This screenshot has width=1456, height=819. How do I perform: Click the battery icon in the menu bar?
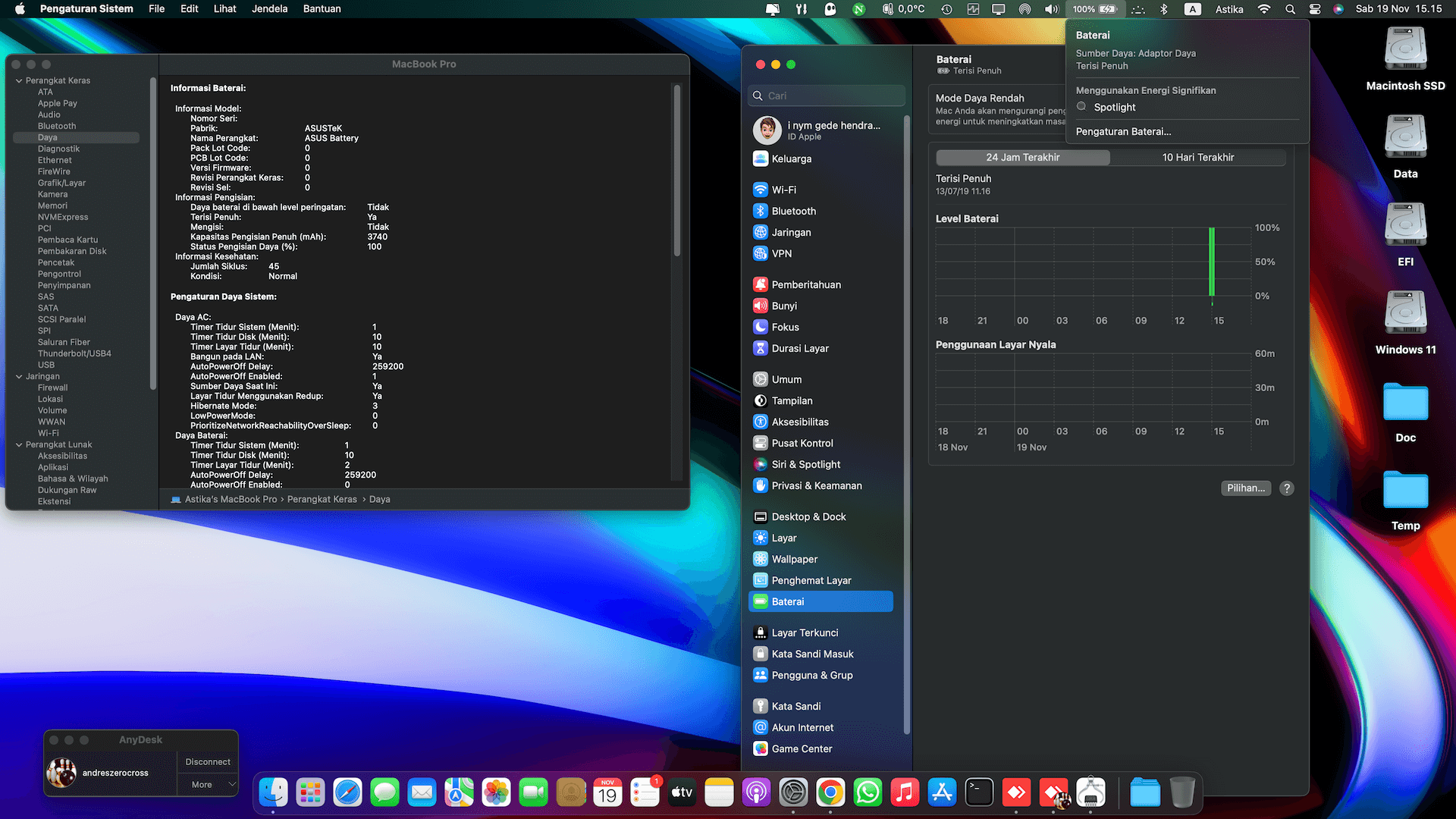[x=1094, y=9]
